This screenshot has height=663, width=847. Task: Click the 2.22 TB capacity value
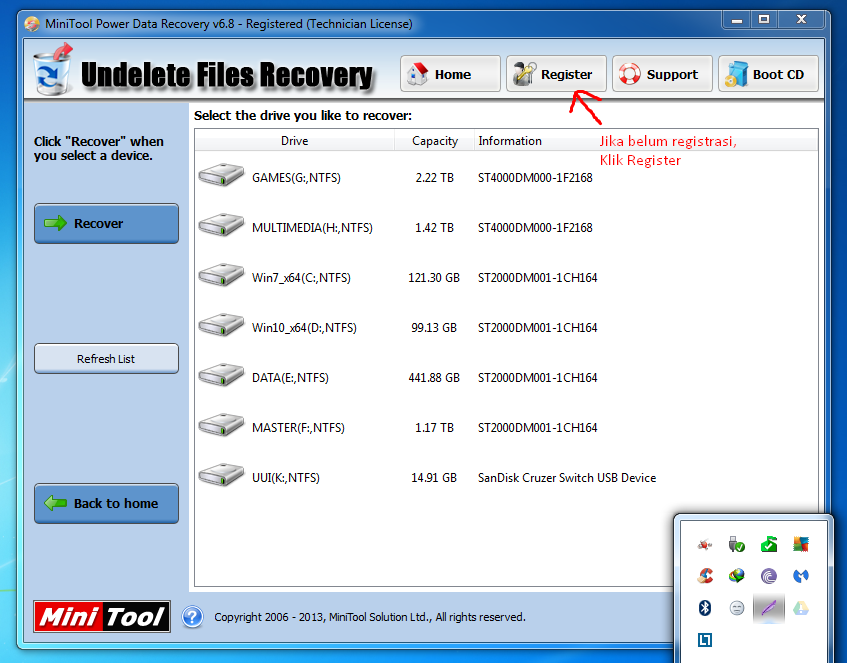434,178
